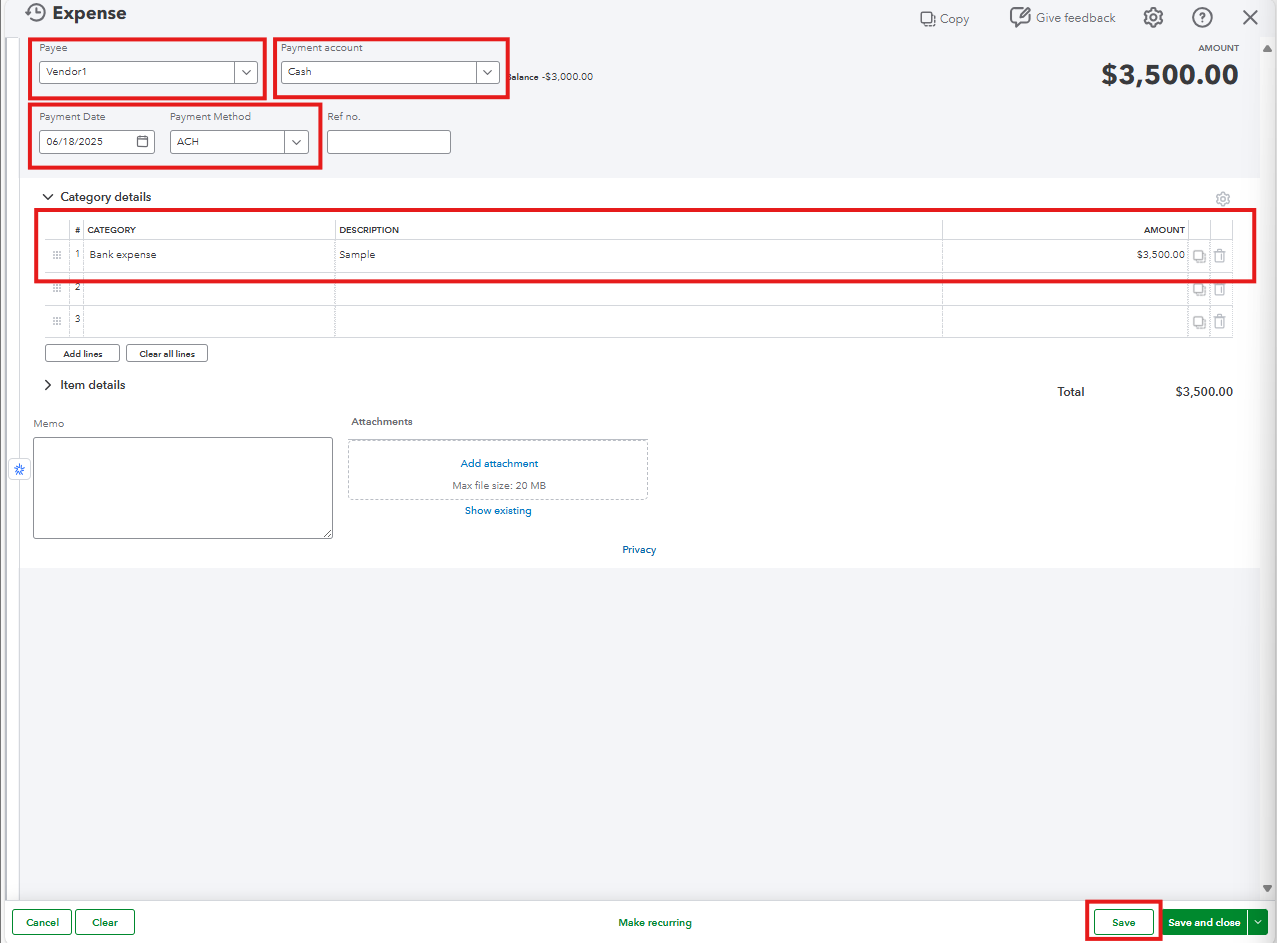The image size is (1277, 943).
Task: Click the drag handle of line 3
Action: coord(57,321)
